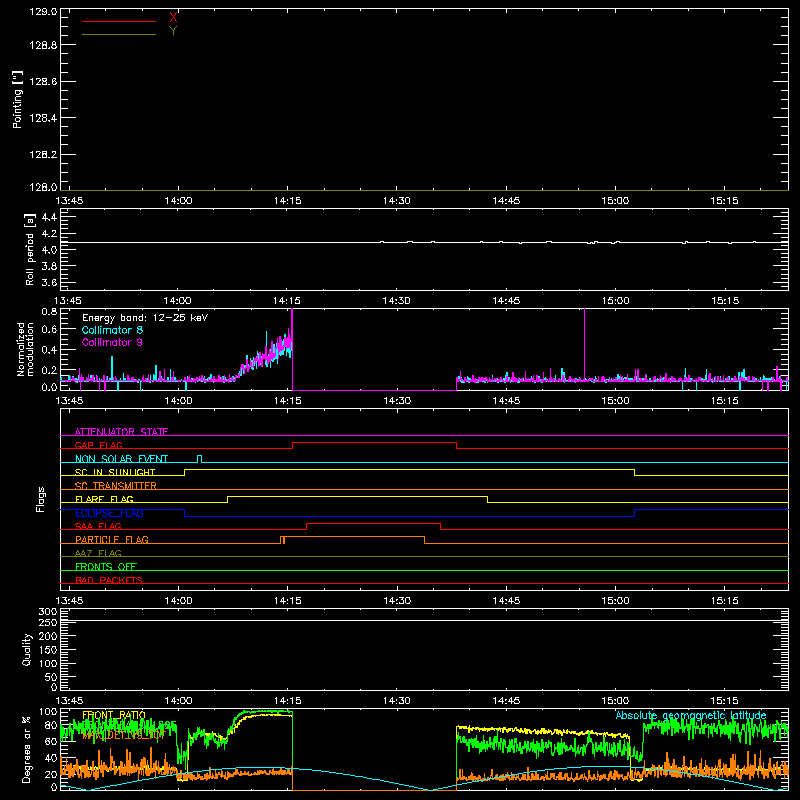The image size is (800, 800).
Task: Click the 150 tick on Quality axis
Action: click(x=47, y=650)
